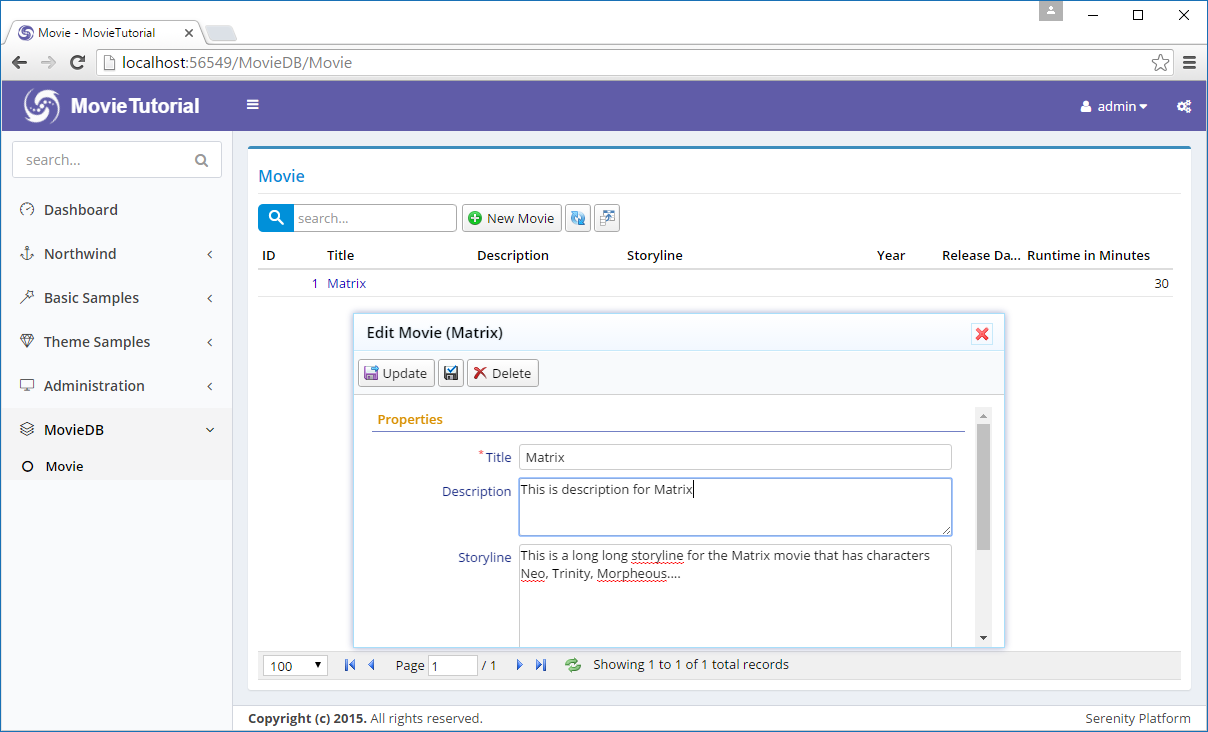This screenshot has height=732, width=1208.
Task: Go to first page in pager
Action: [349, 665]
